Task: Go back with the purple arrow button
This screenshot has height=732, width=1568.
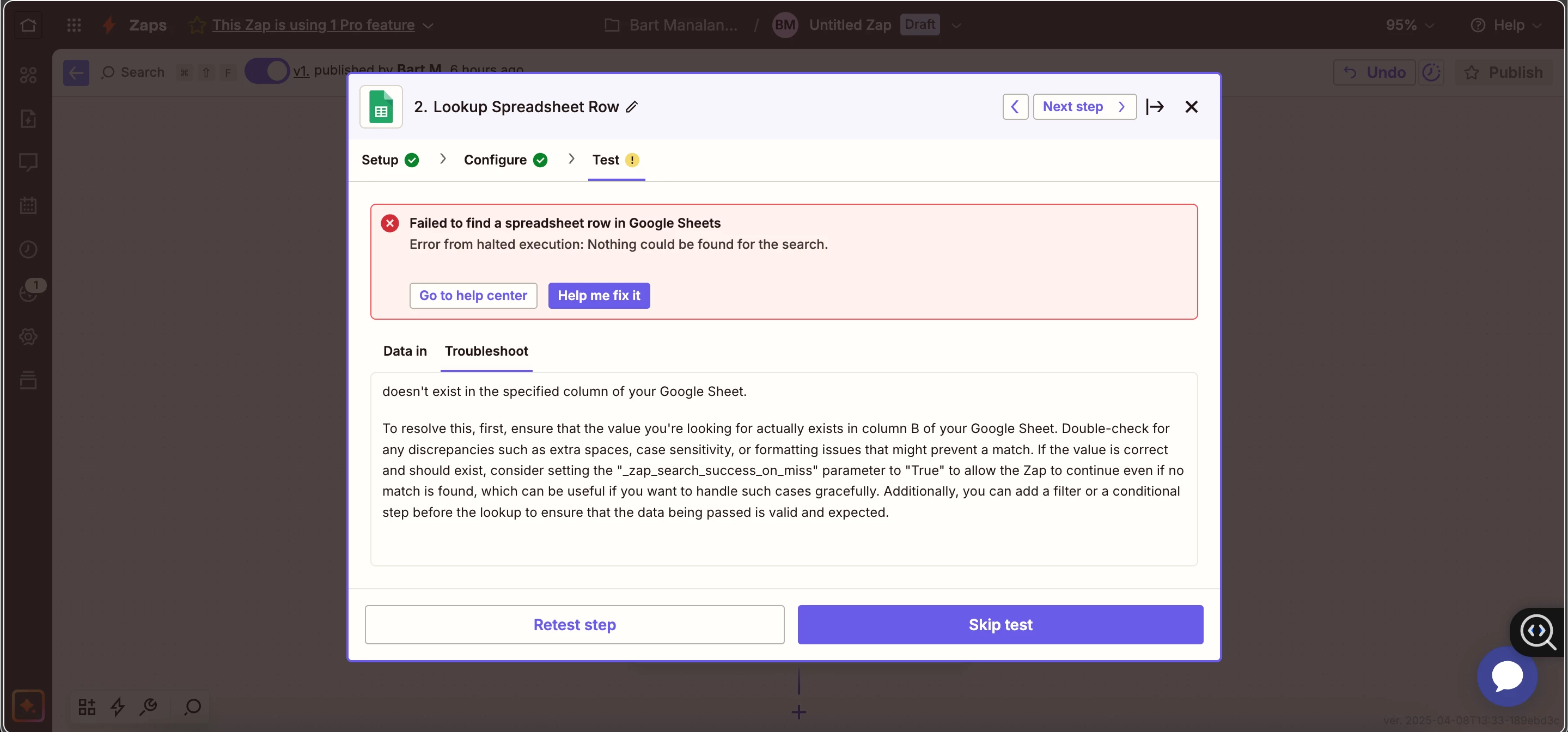Action: tap(76, 72)
